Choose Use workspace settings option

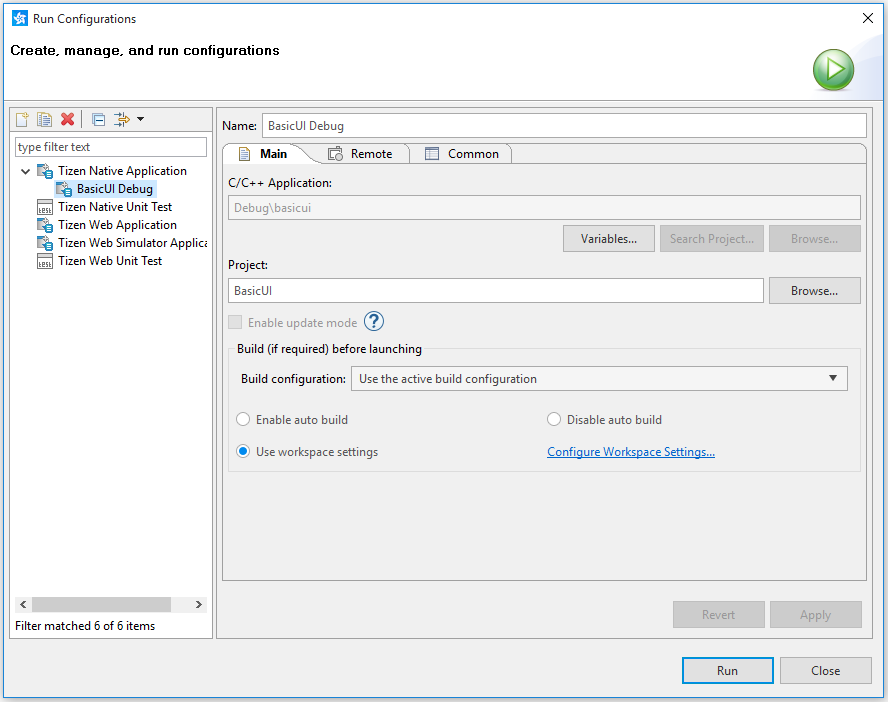tap(243, 452)
